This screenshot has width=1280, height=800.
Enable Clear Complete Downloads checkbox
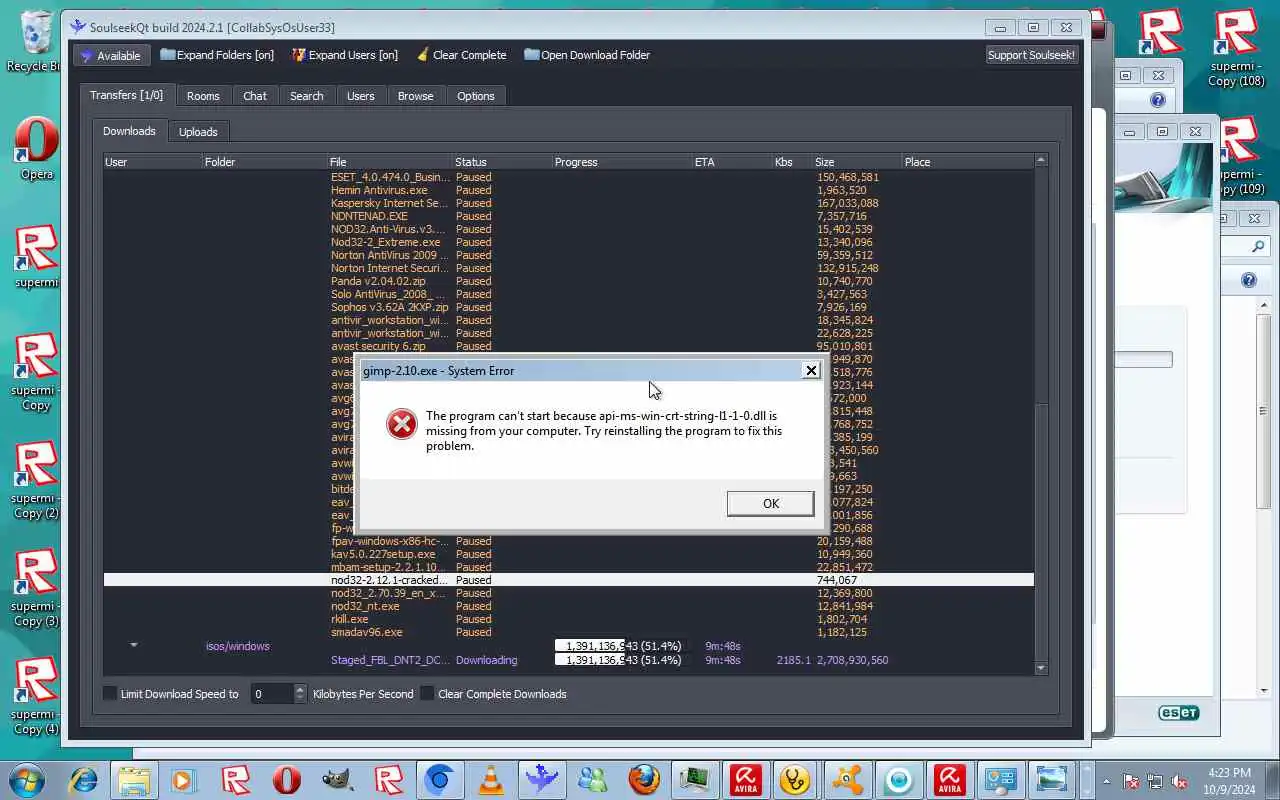click(x=427, y=694)
